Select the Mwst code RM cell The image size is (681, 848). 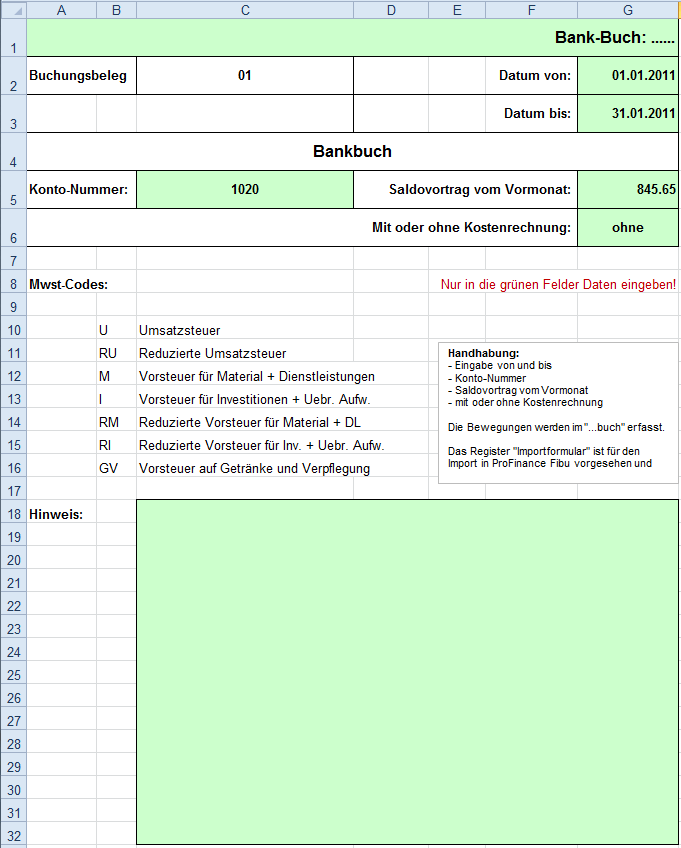click(116, 422)
